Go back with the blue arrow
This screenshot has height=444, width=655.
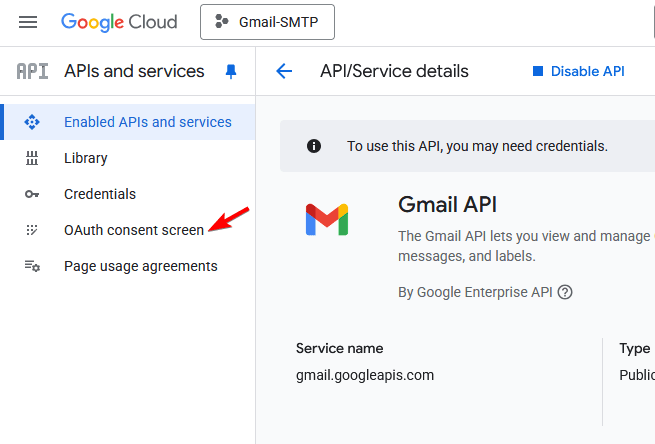tap(284, 71)
